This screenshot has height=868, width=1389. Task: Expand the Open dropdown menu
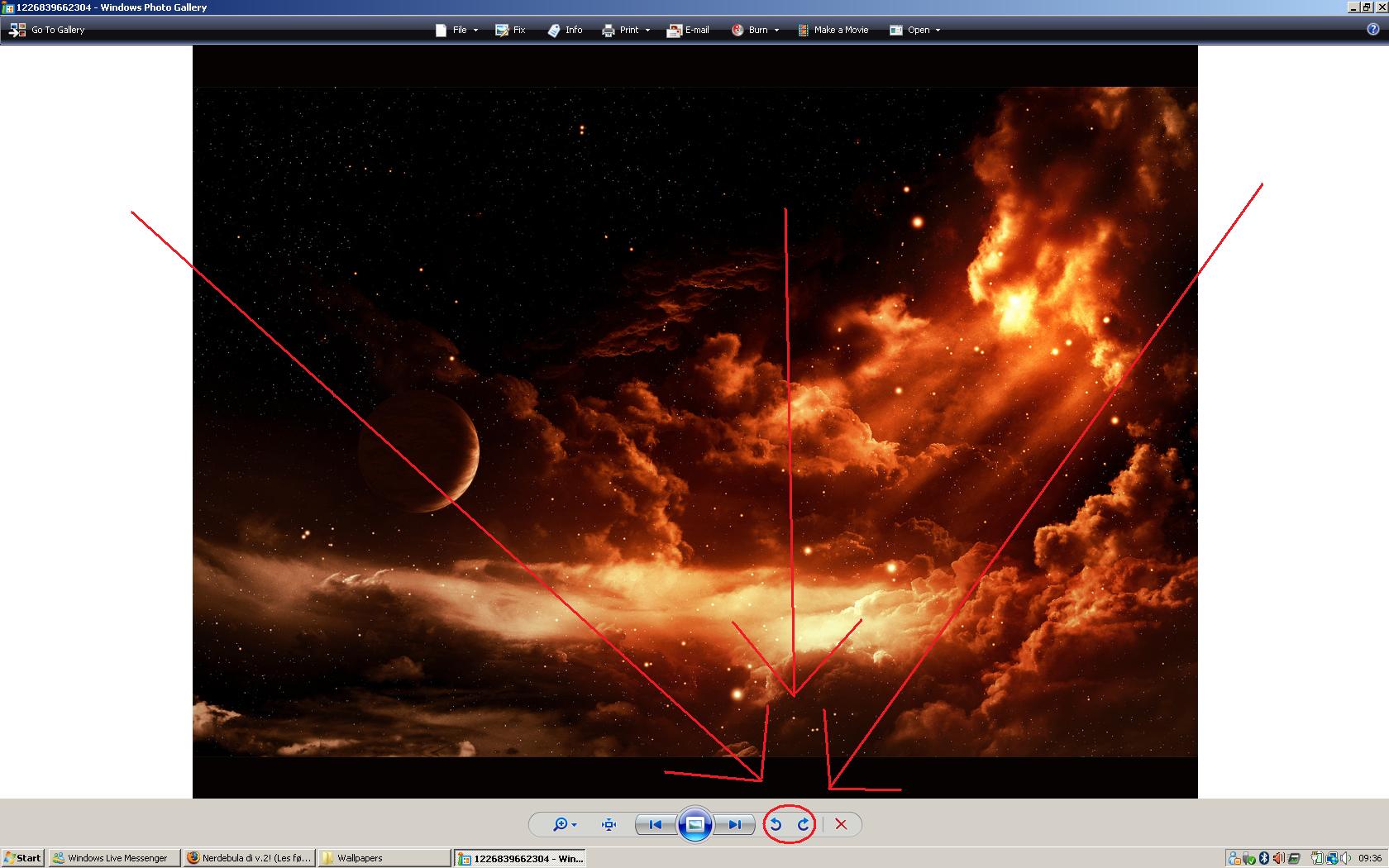click(915, 30)
